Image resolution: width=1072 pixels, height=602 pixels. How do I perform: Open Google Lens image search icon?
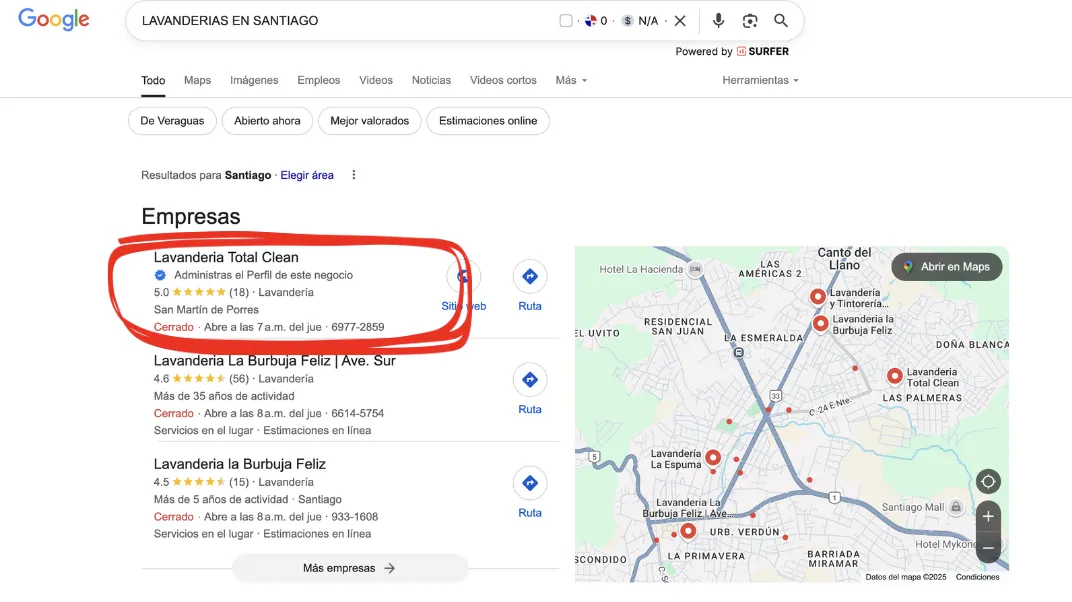point(749,21)
